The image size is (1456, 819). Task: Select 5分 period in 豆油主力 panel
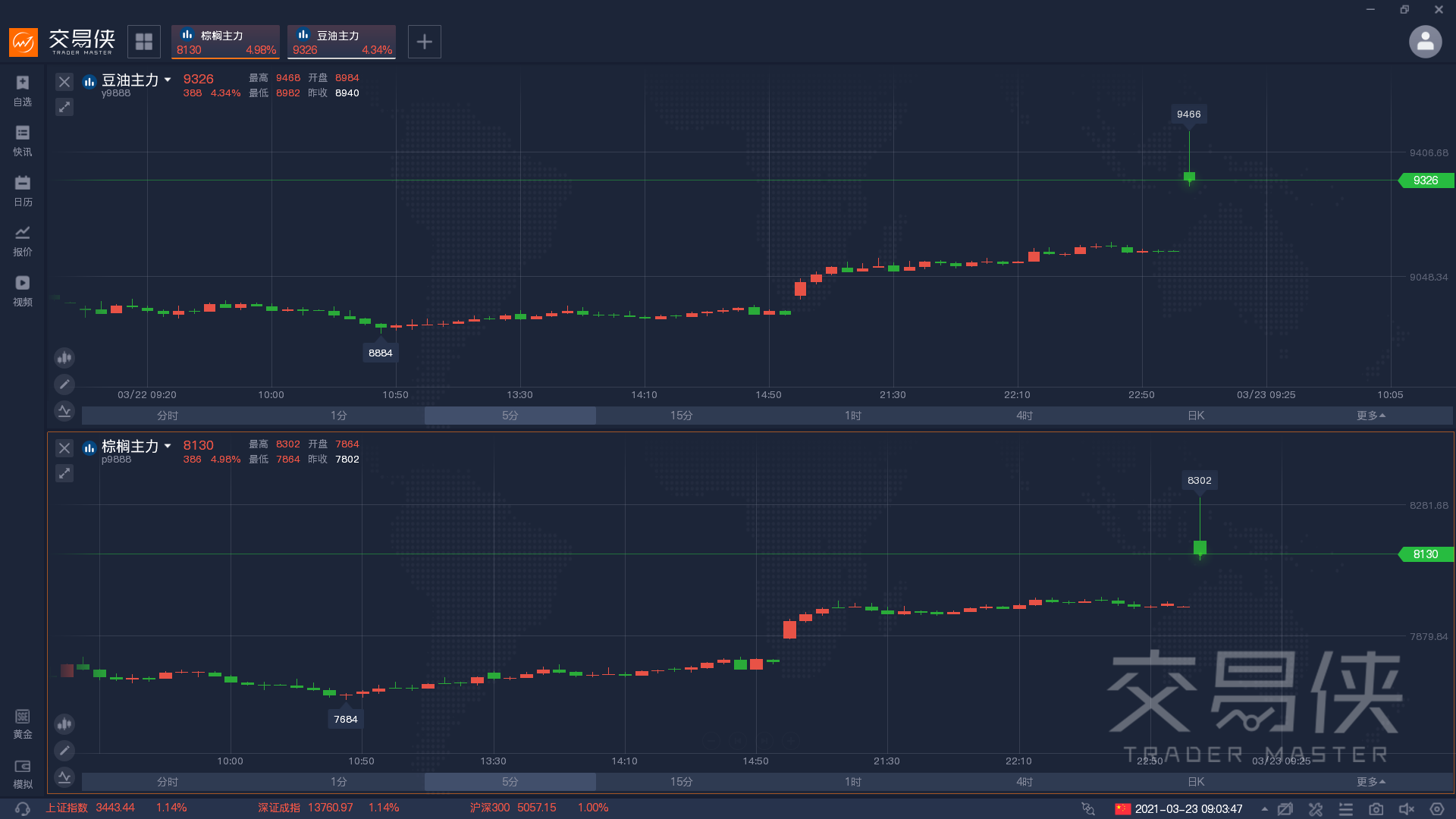pyautogui.click(x=510, y=416)
